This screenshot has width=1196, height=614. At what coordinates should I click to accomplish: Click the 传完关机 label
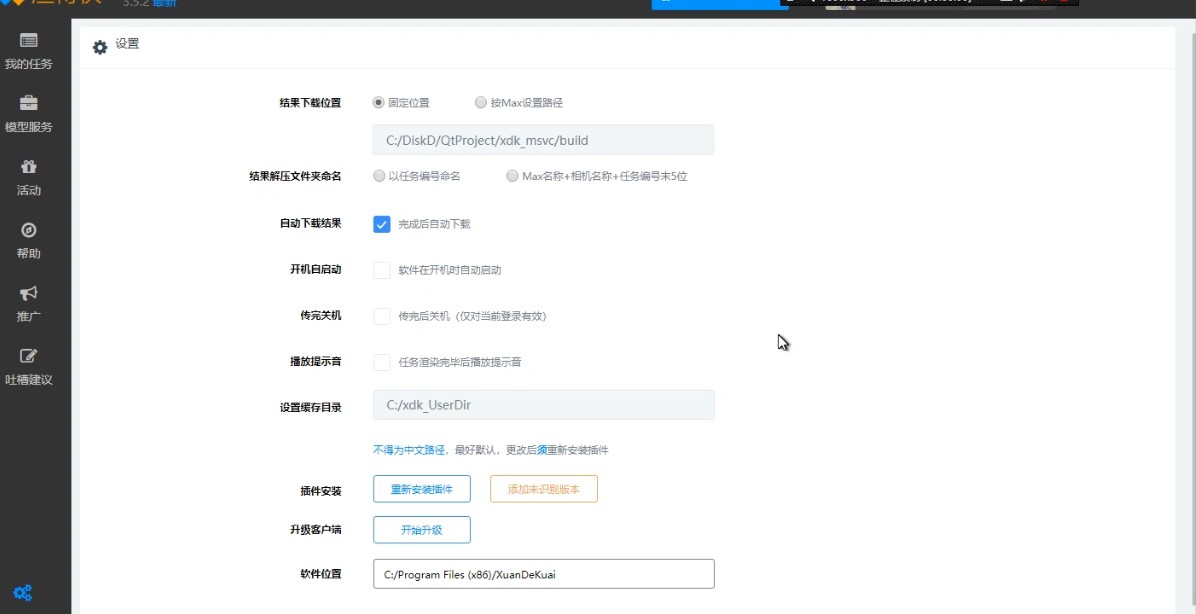click(321, 315)
